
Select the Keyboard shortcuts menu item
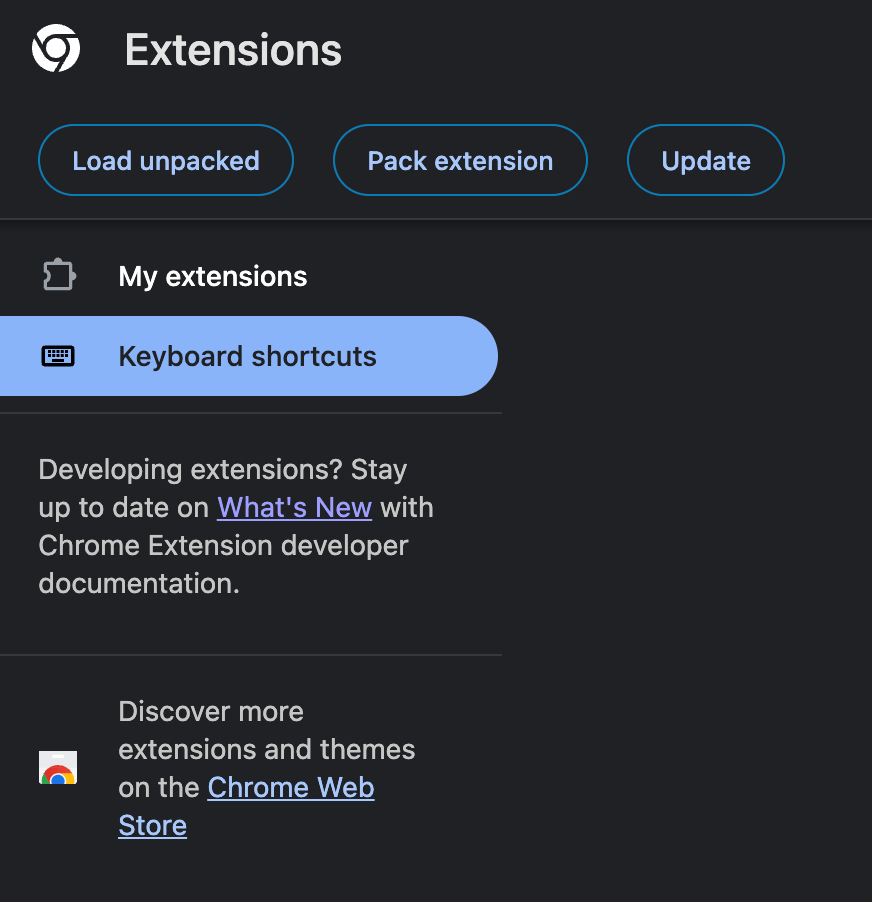[247, 356]
